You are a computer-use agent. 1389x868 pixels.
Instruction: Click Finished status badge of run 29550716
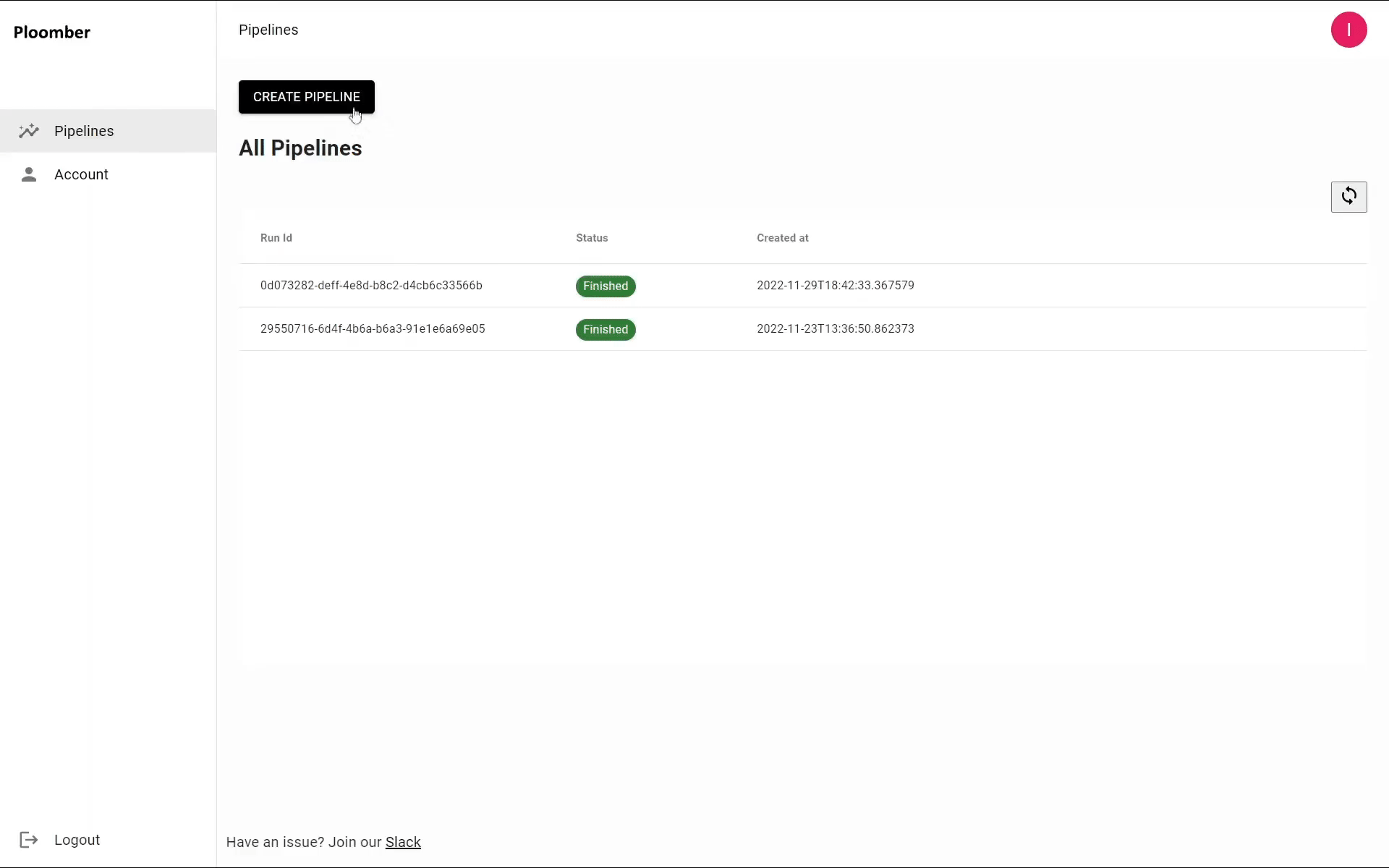[x=606, y=329]
